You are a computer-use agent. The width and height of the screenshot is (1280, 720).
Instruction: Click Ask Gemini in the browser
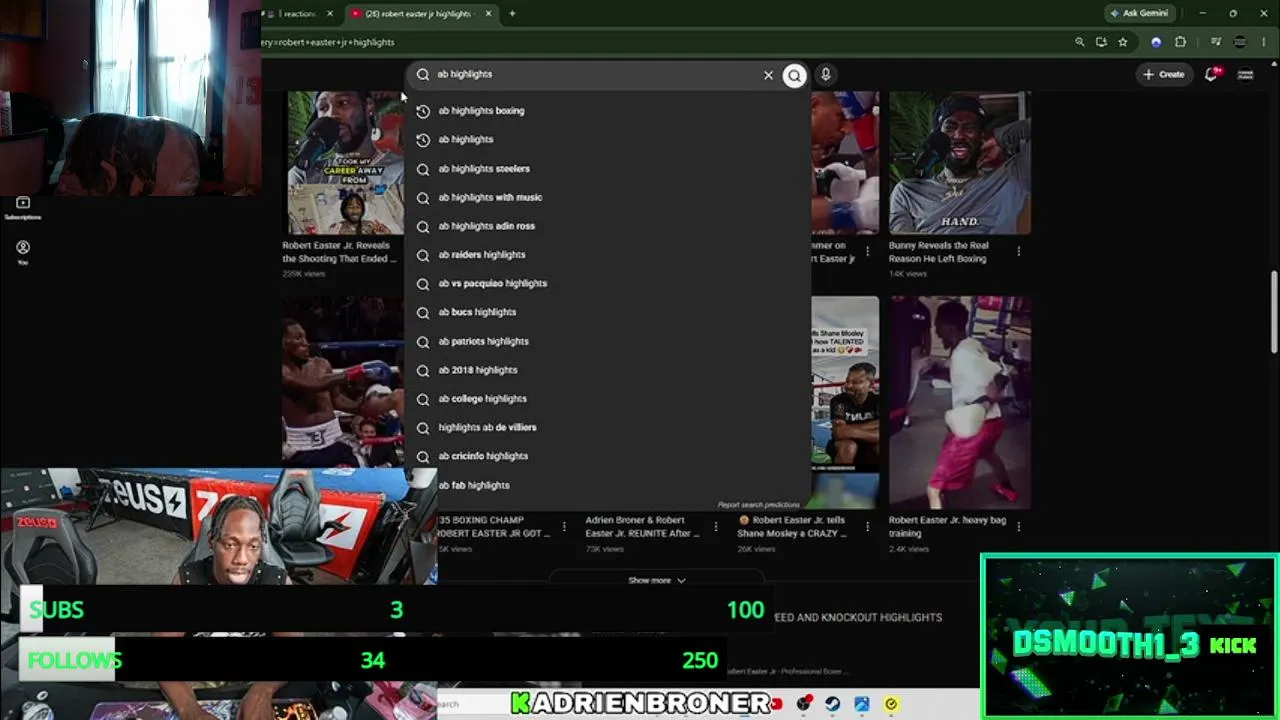pos(1138,13)
